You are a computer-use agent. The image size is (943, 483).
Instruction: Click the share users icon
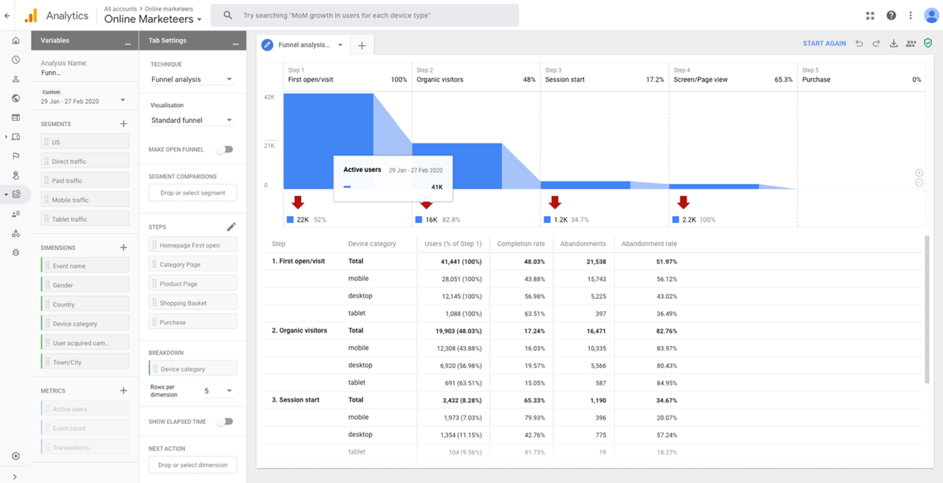pos(910,44)
